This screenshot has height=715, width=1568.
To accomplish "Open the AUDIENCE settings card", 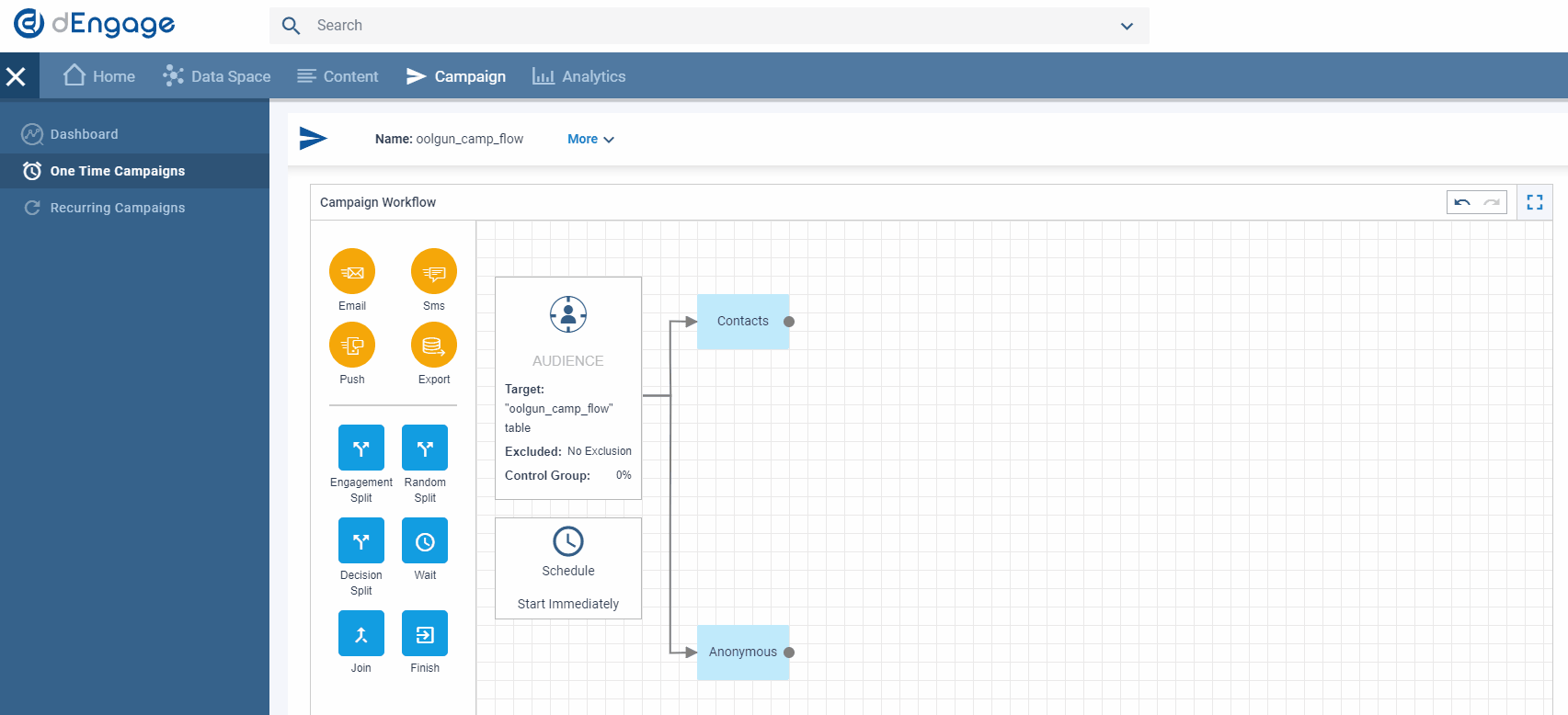I will [x=568, y=388].
